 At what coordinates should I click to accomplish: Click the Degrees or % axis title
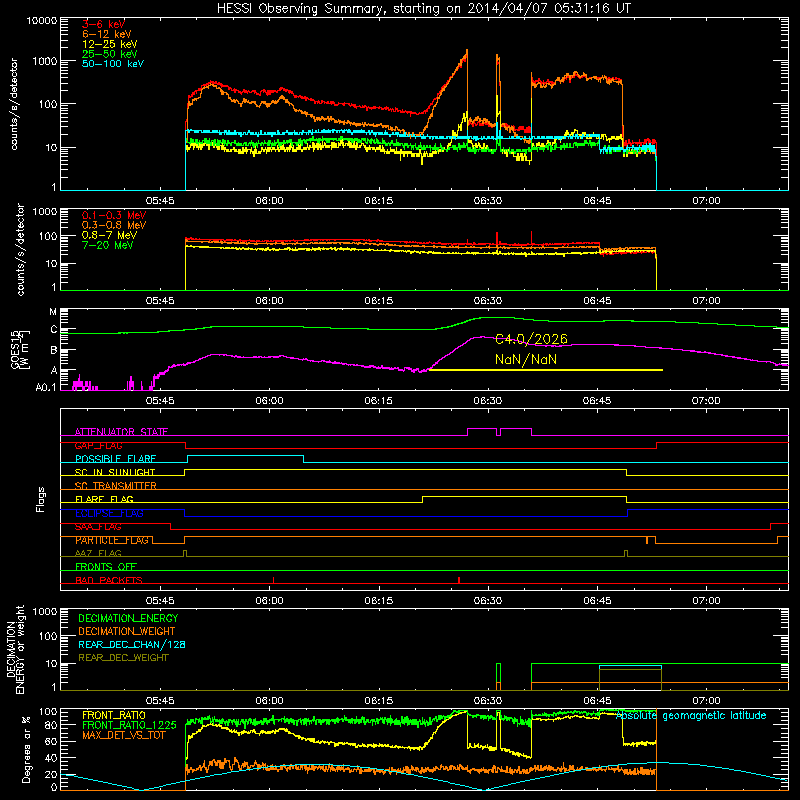coord(26,749)
